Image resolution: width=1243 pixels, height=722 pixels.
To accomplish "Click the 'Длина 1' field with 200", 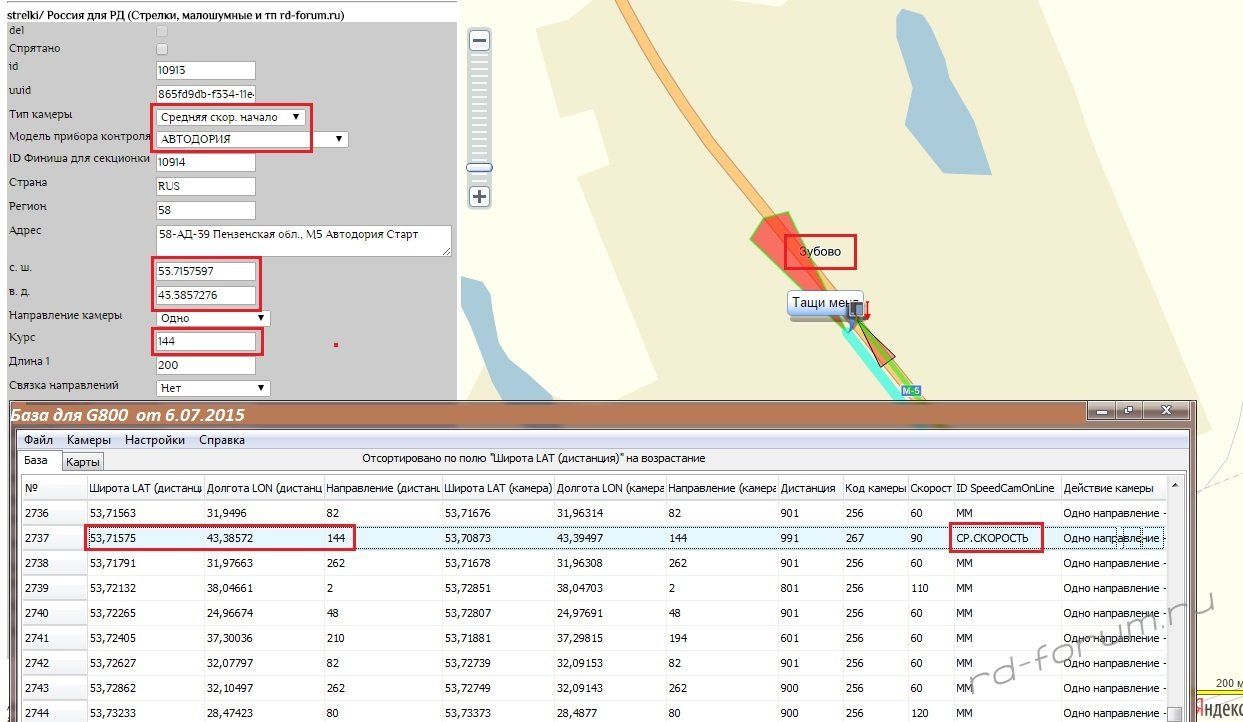I will (x=206, y=365).
